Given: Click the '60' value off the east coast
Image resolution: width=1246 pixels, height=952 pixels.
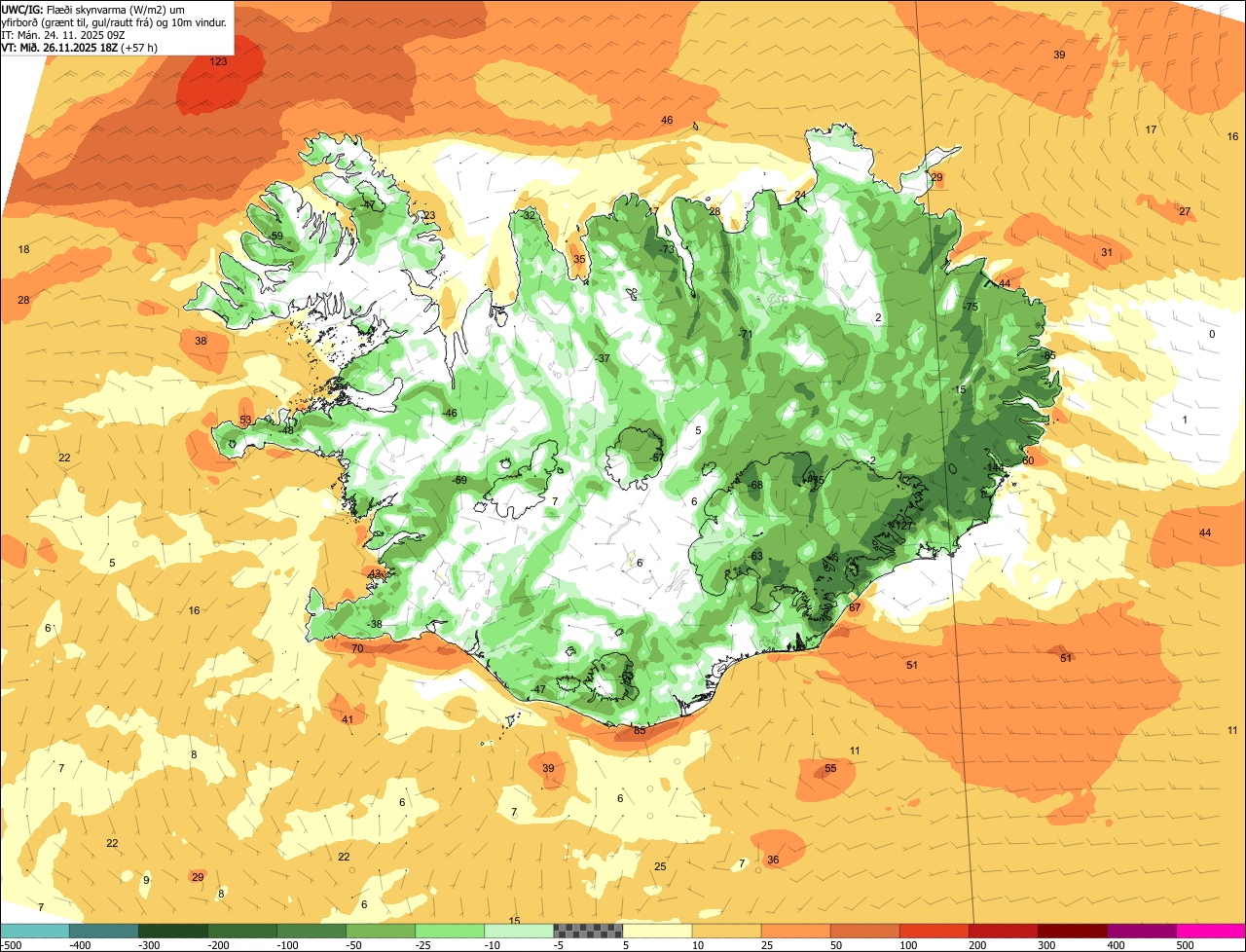Looking at the screenshot, I should point(1028,460).
